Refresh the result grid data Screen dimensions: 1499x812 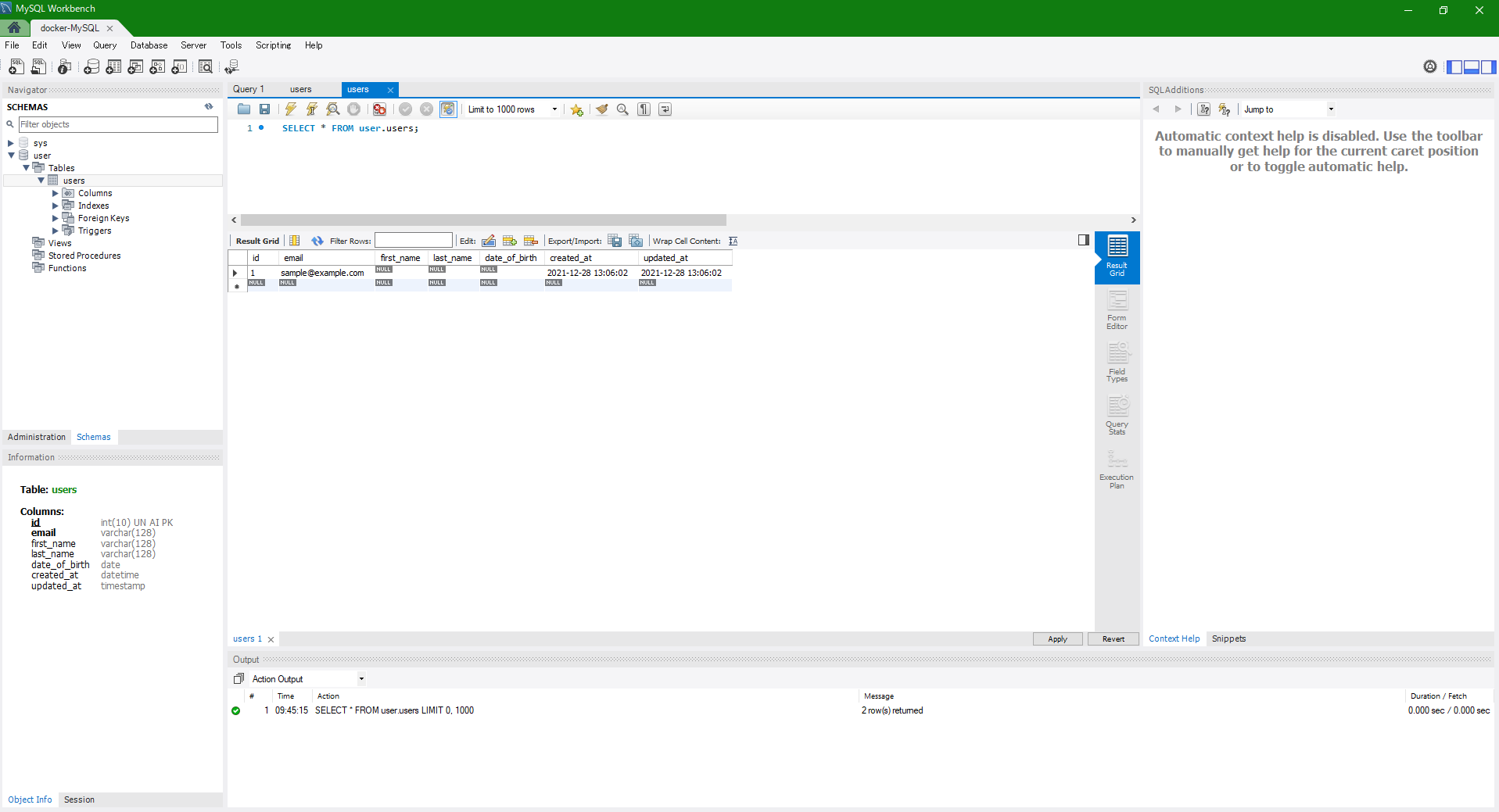[x=317, y=241]
